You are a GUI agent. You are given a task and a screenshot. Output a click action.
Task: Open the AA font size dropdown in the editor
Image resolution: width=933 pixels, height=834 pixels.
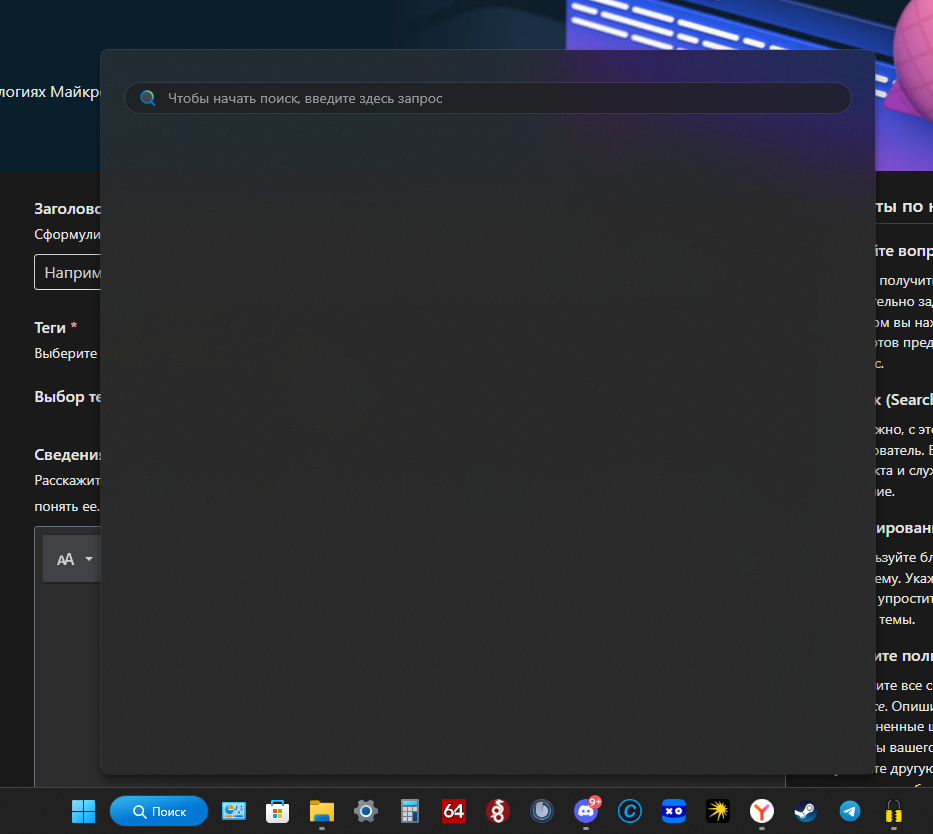(74, 559)
